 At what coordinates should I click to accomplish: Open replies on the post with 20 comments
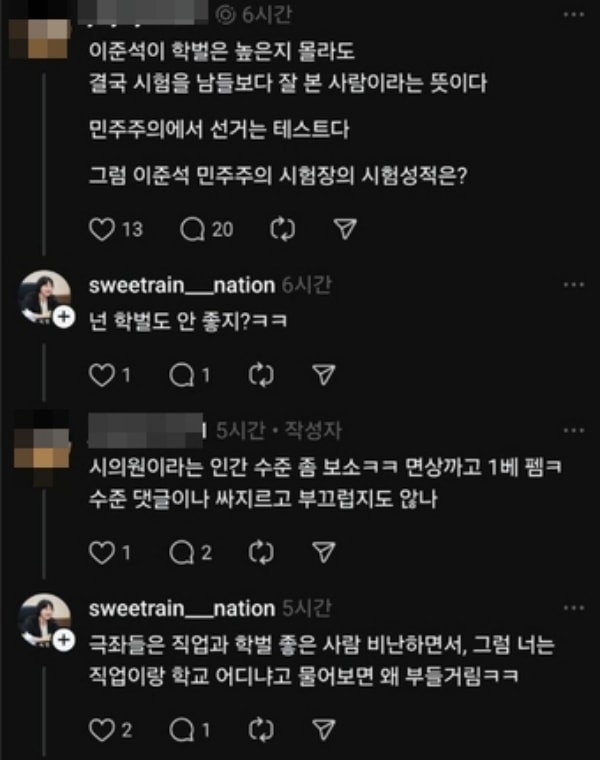(x=192, y=229)
